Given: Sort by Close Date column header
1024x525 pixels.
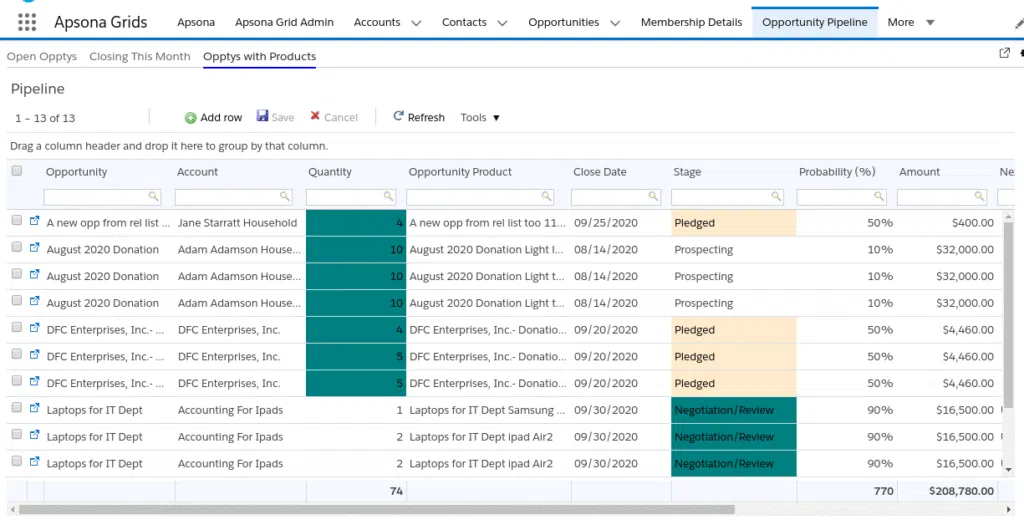Looking at the screenshot, I should [x=600, y=172].
